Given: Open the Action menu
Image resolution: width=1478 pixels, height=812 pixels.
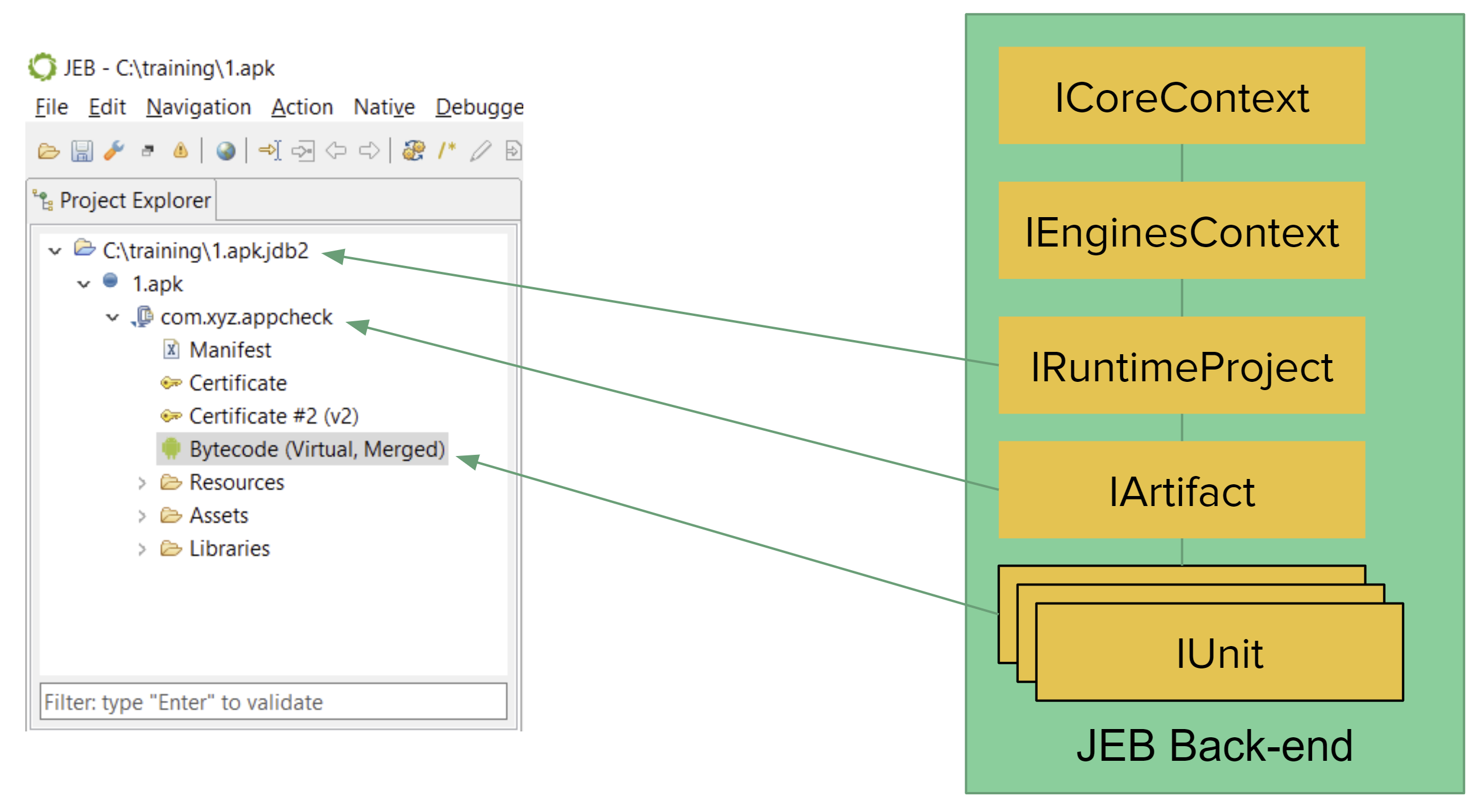Looking at the screenshot, I should [x=303, y=107].
